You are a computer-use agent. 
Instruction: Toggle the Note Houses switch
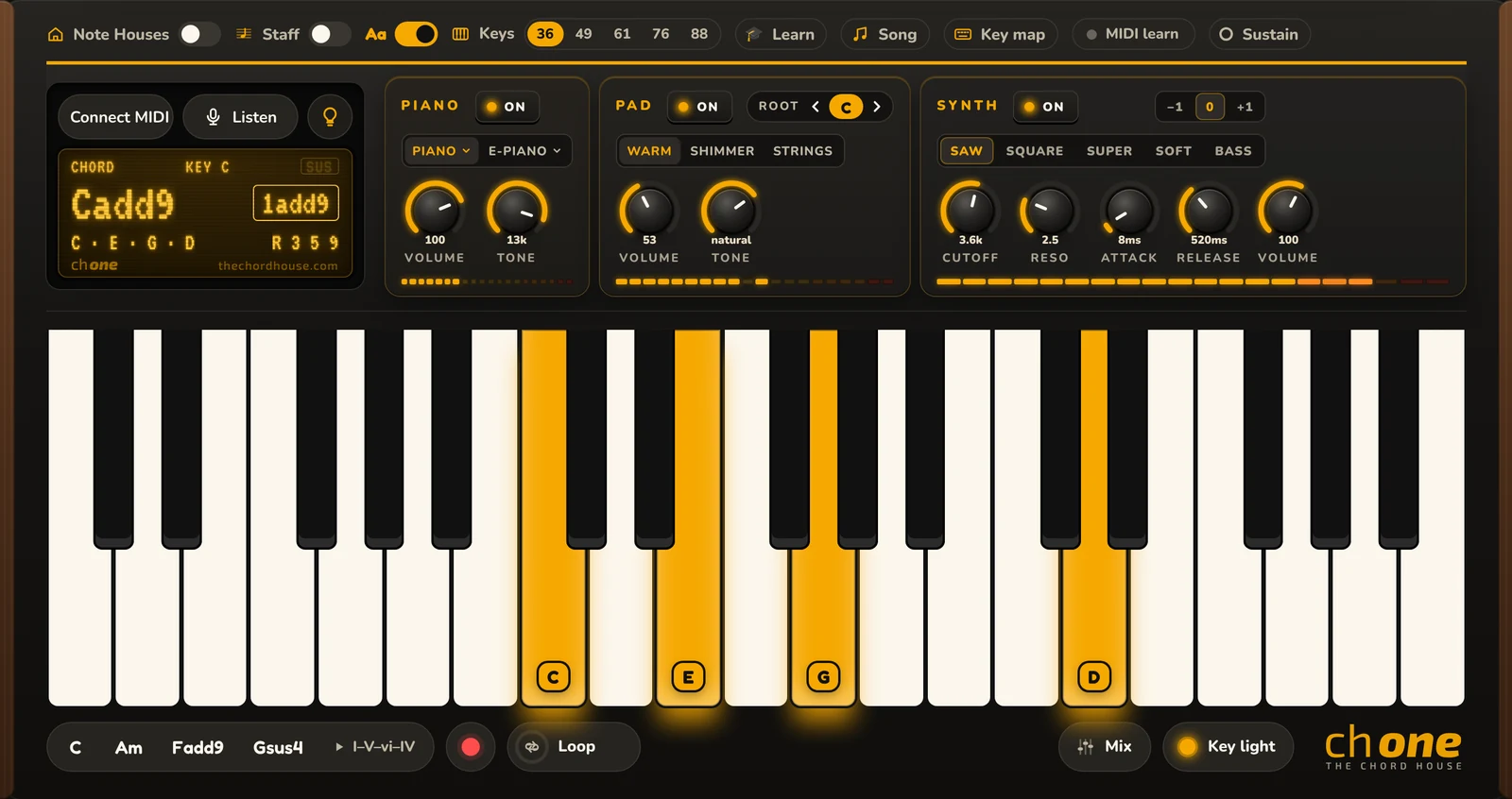pos(199,34)
